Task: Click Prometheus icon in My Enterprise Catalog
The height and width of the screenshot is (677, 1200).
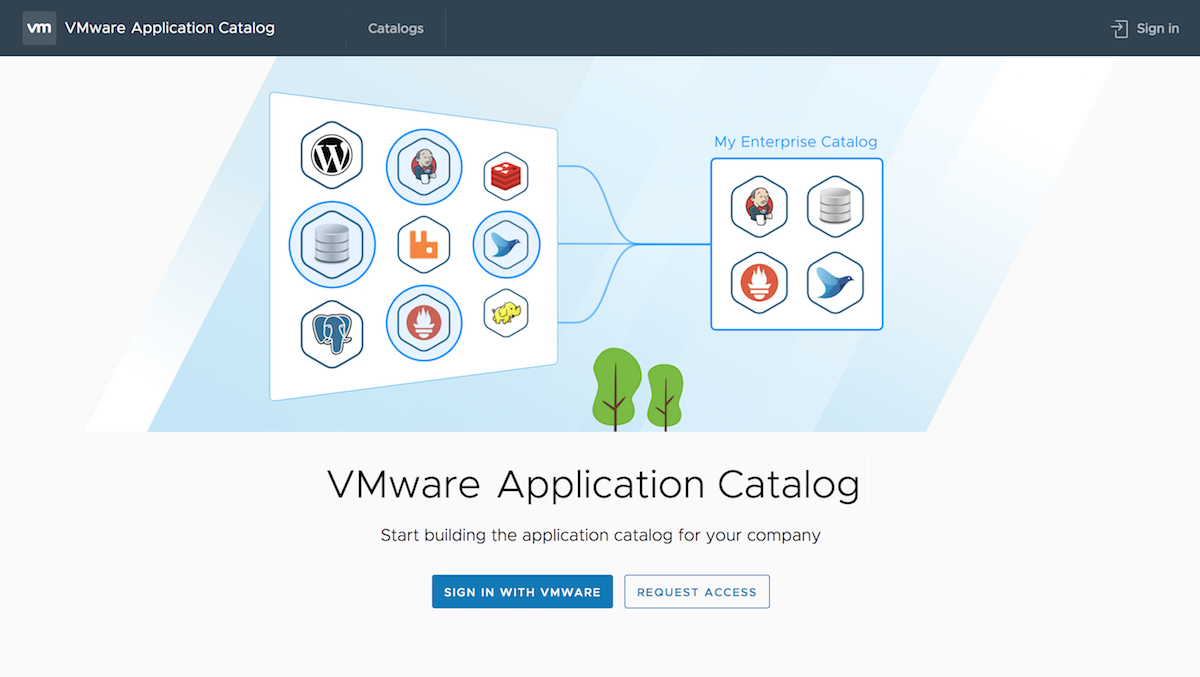Action: coord(759,283)
